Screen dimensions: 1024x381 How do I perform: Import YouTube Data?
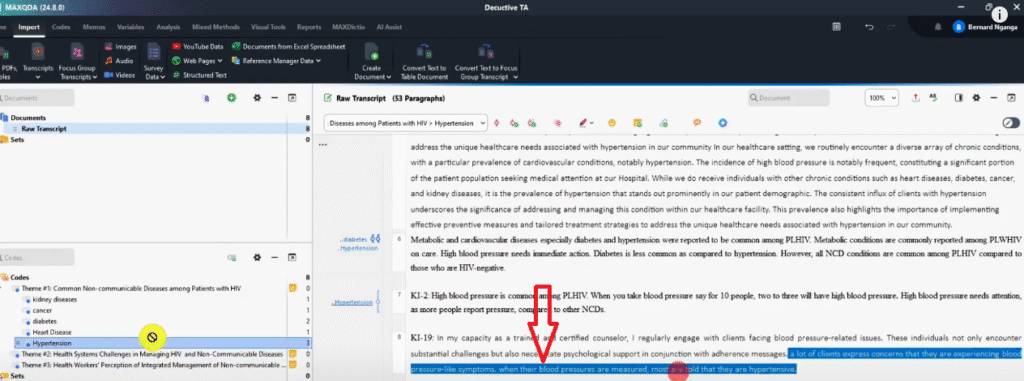point(198,47)
